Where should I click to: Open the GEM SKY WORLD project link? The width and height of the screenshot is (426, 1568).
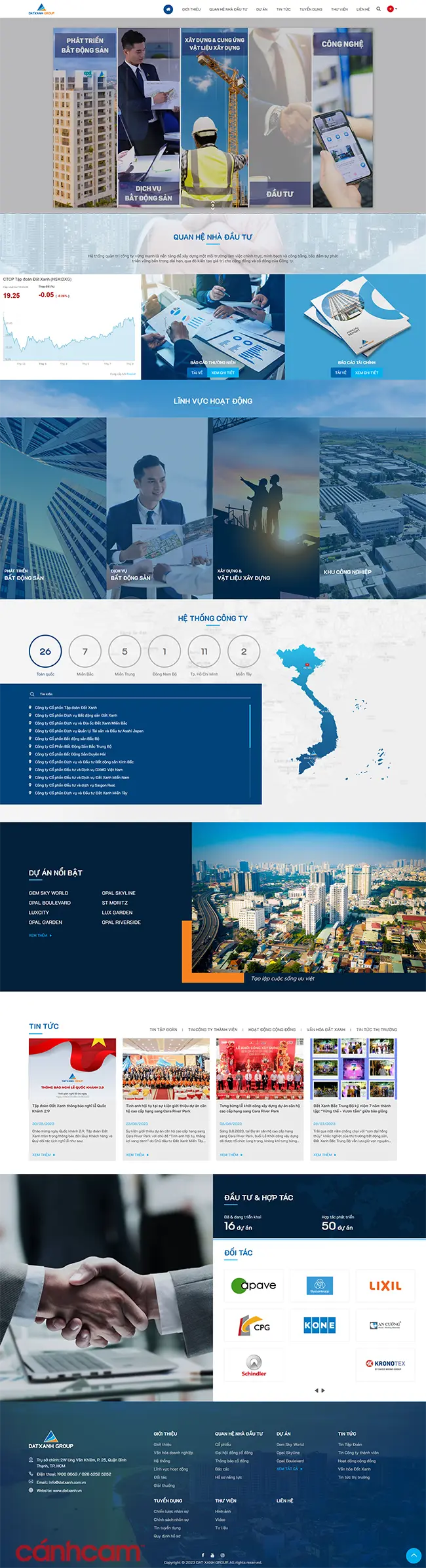tap(48, 893)
